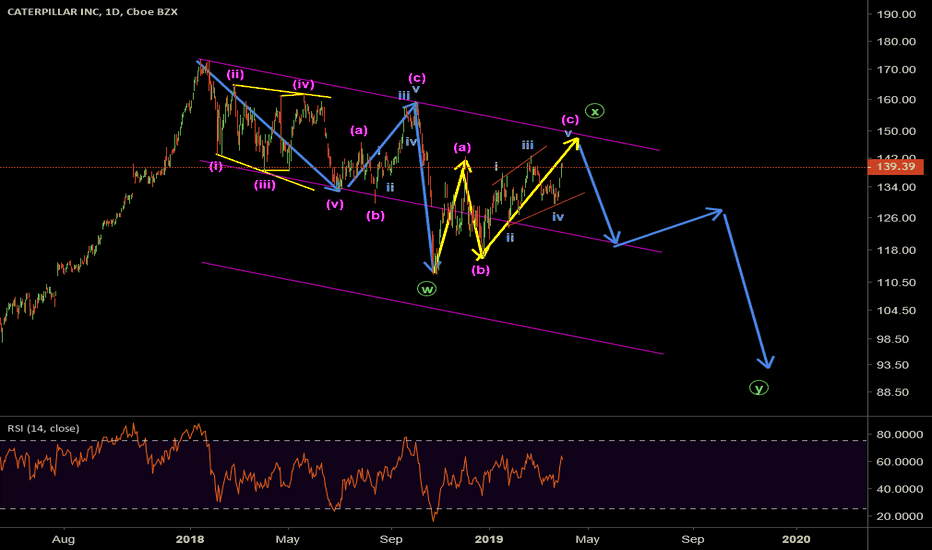932x550 pixels.
Task: Select the RSI (14, close) indicator label
Action: [43, 428]
